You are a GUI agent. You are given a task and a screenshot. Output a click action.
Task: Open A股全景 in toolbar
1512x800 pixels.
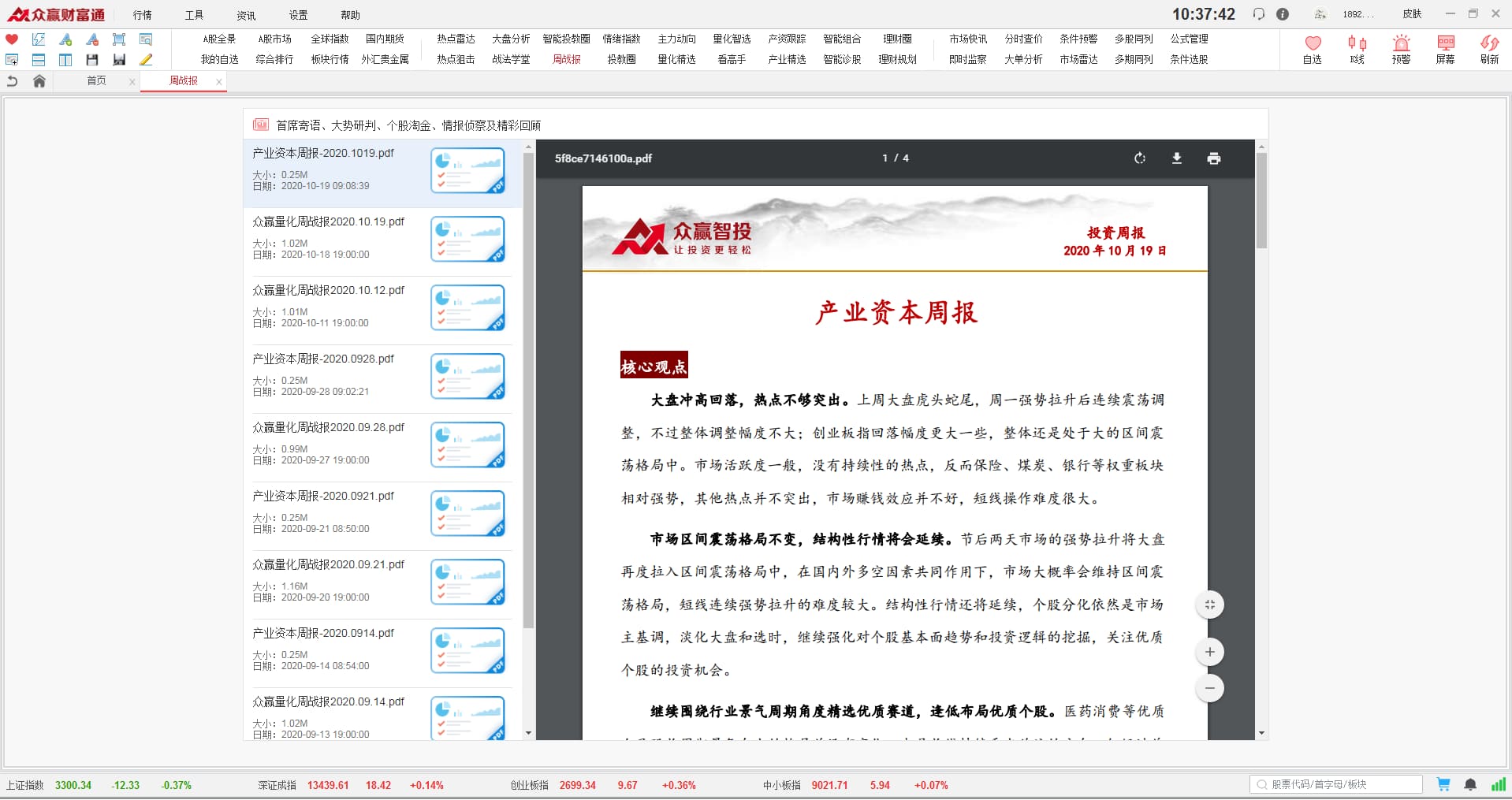[x=219, y=39]
